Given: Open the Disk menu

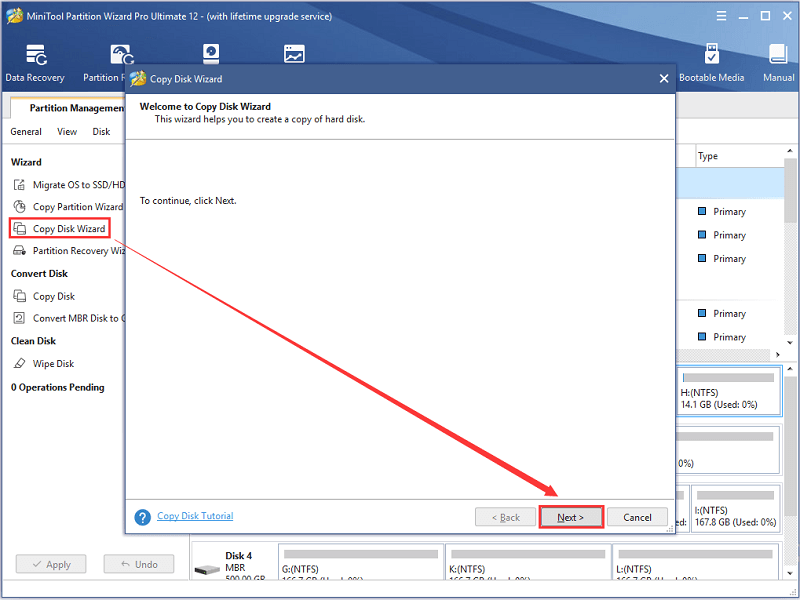Looking at the screenshot, I should 101,132.
